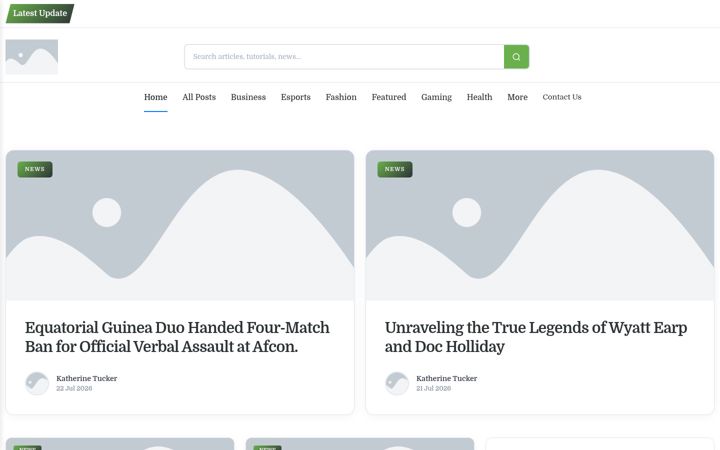The height and width of the screenshot is (450, 720).
Task: Click NEWS tag on Wyatt Earp article
Action: 395,169
